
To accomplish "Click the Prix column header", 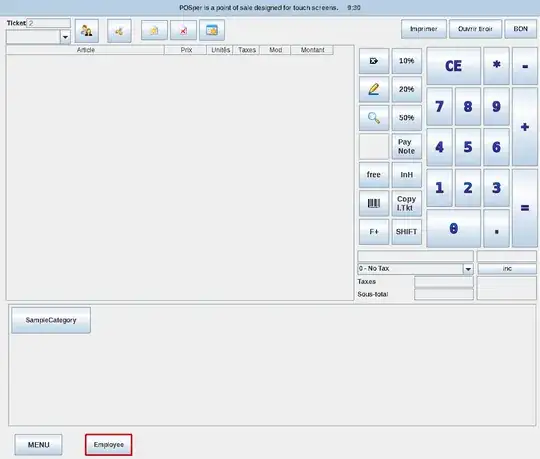I will click(x=186, y=50).
